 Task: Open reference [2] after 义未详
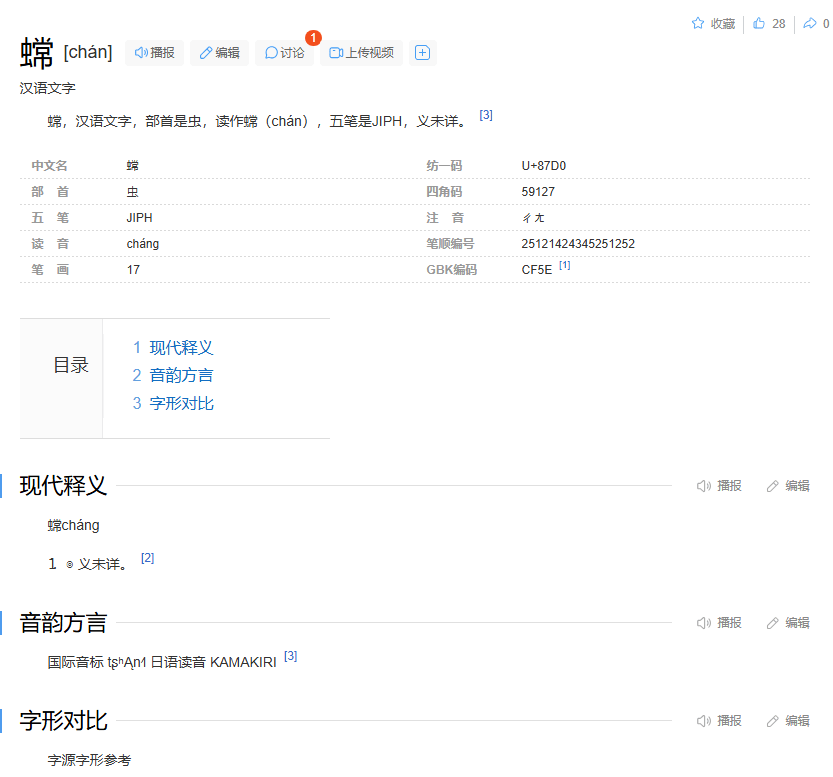click(x=147, y=558)
